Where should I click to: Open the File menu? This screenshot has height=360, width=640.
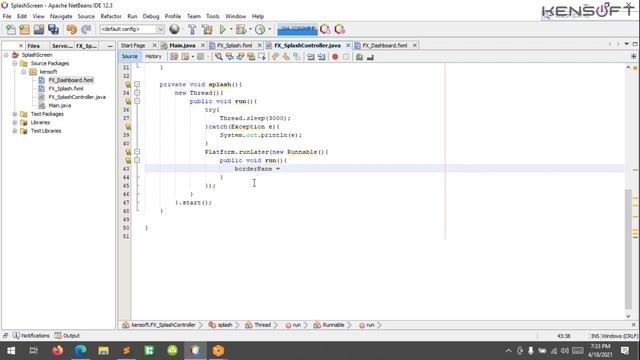[7, 16]
